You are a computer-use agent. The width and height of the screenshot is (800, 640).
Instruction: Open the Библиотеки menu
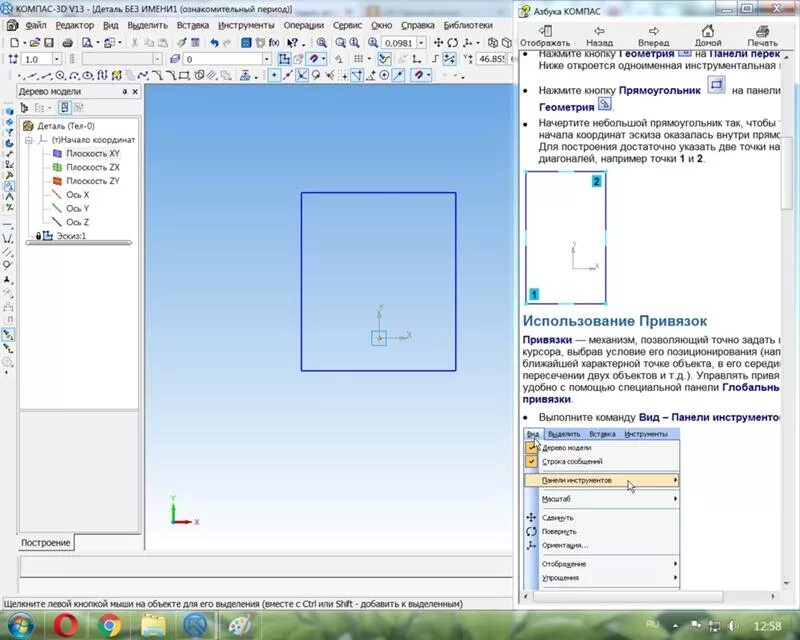(x=468, y=25)
